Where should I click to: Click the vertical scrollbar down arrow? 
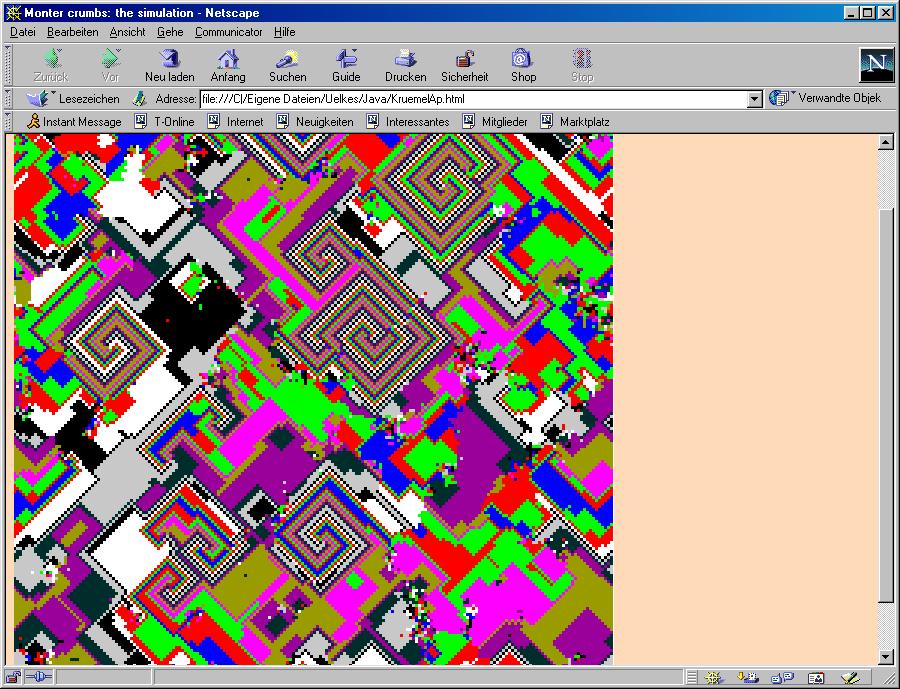[x=885, y=657]
